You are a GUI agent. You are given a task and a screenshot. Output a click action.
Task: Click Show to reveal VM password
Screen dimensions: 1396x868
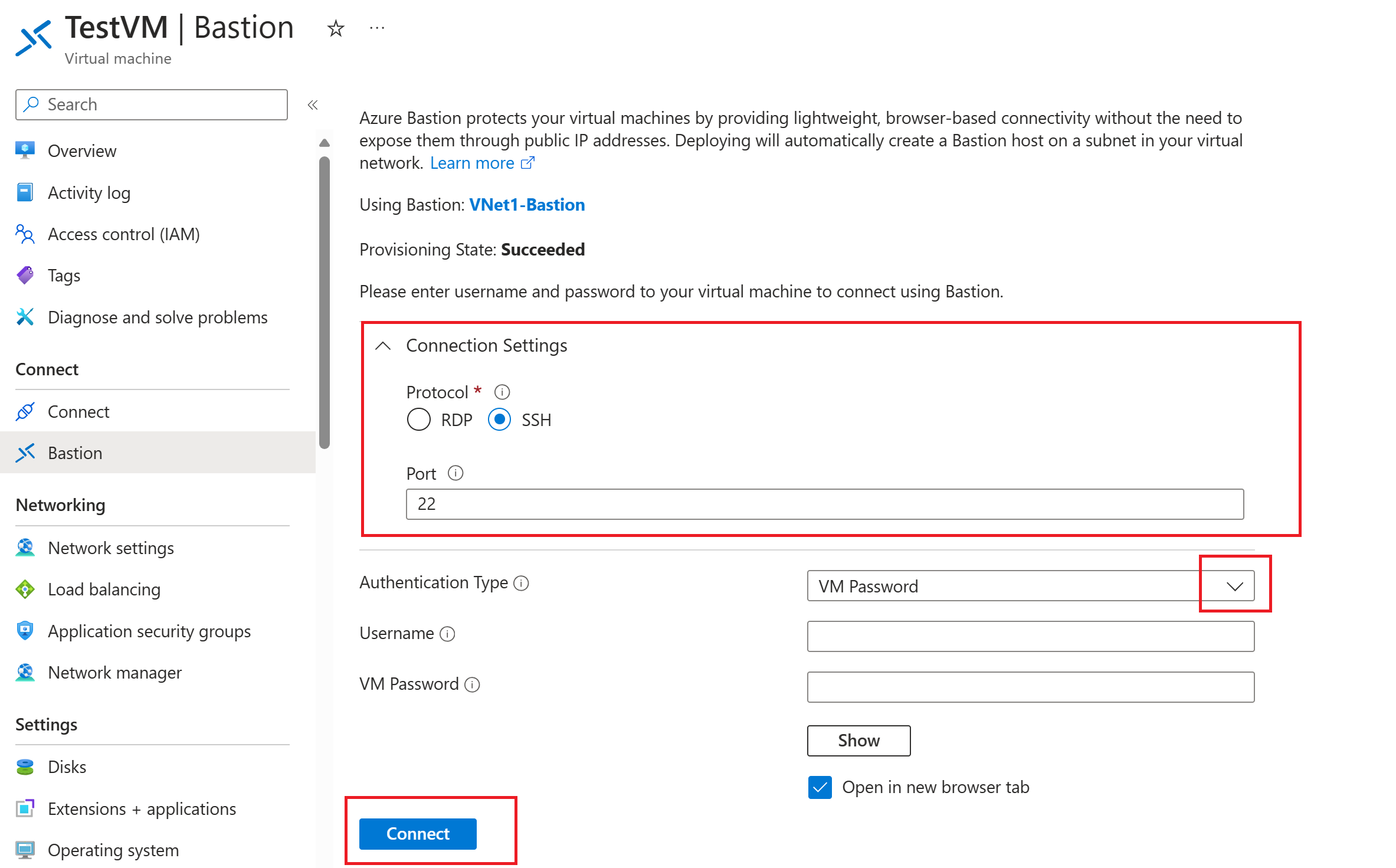858,739
